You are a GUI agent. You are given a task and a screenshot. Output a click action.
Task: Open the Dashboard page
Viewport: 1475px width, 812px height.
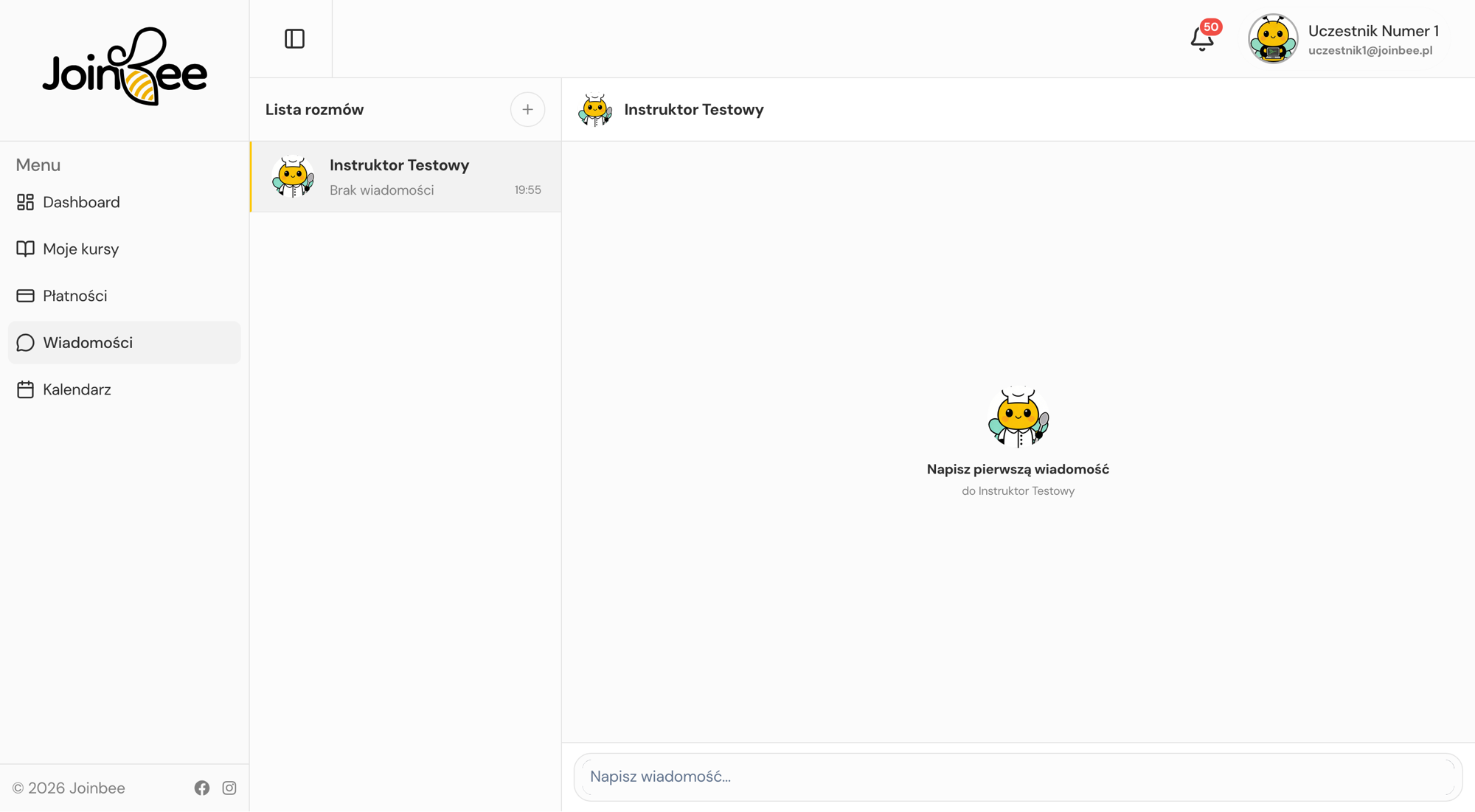coord(124,202)
